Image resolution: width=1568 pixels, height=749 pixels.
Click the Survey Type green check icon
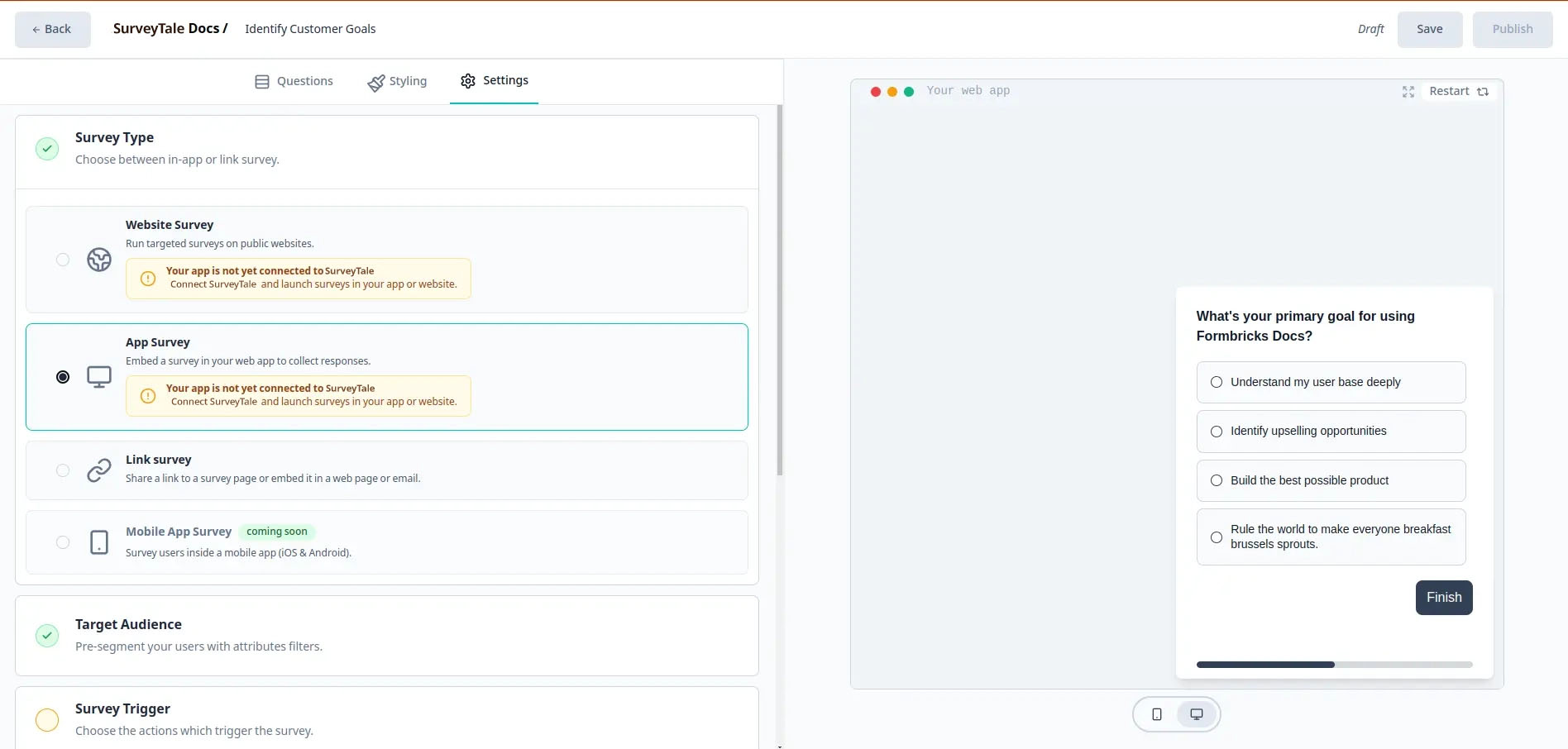tap(47, 149)
